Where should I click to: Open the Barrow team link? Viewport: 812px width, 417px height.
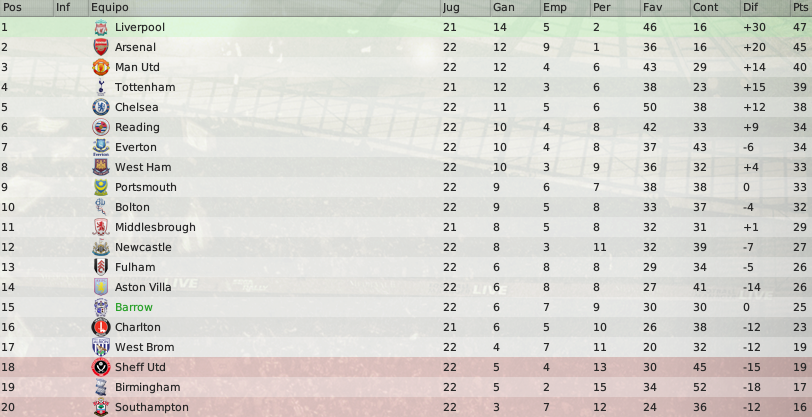[x=134, y=307]
